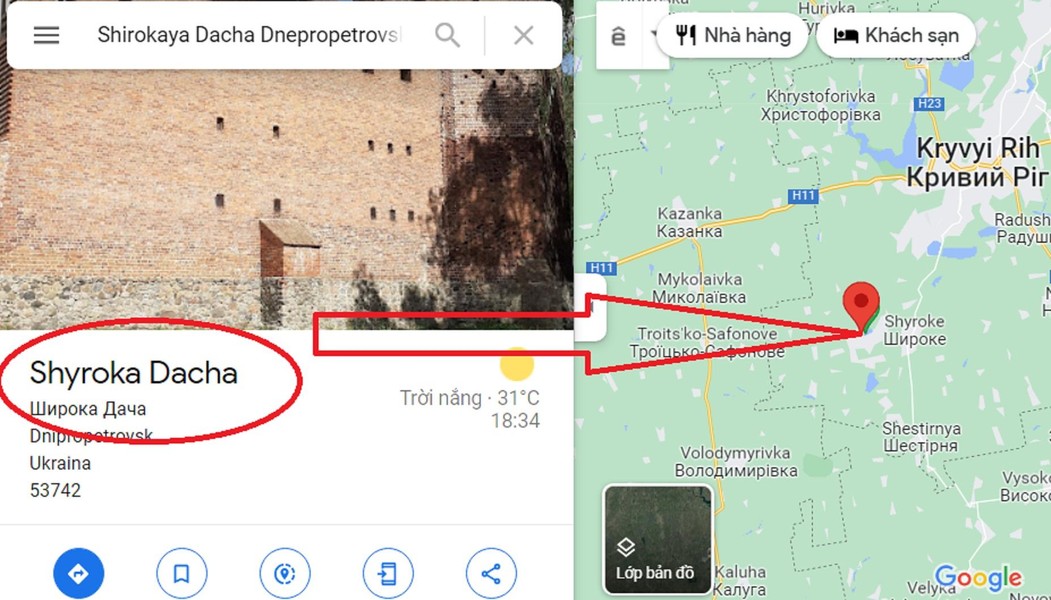
Task: Open the sunny weather info for 31°C
Action: click(469, 398)
